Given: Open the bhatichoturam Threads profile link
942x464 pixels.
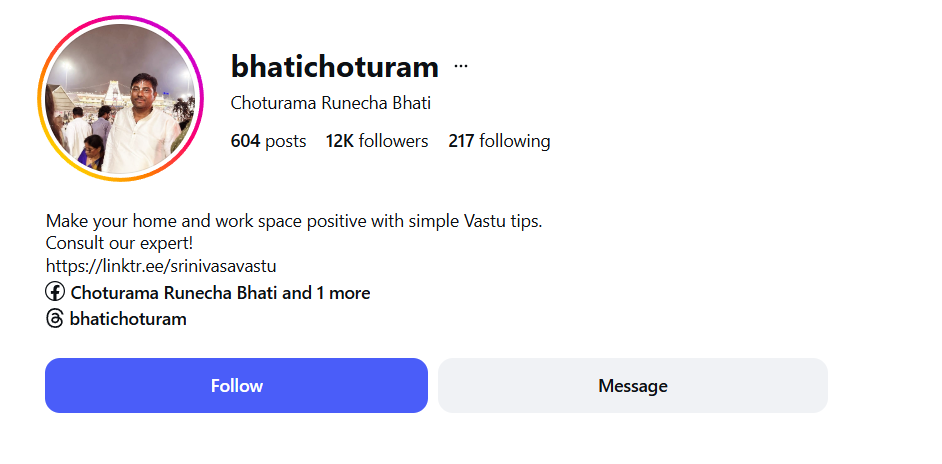Looking at the screenshot, I should point(128,319).
